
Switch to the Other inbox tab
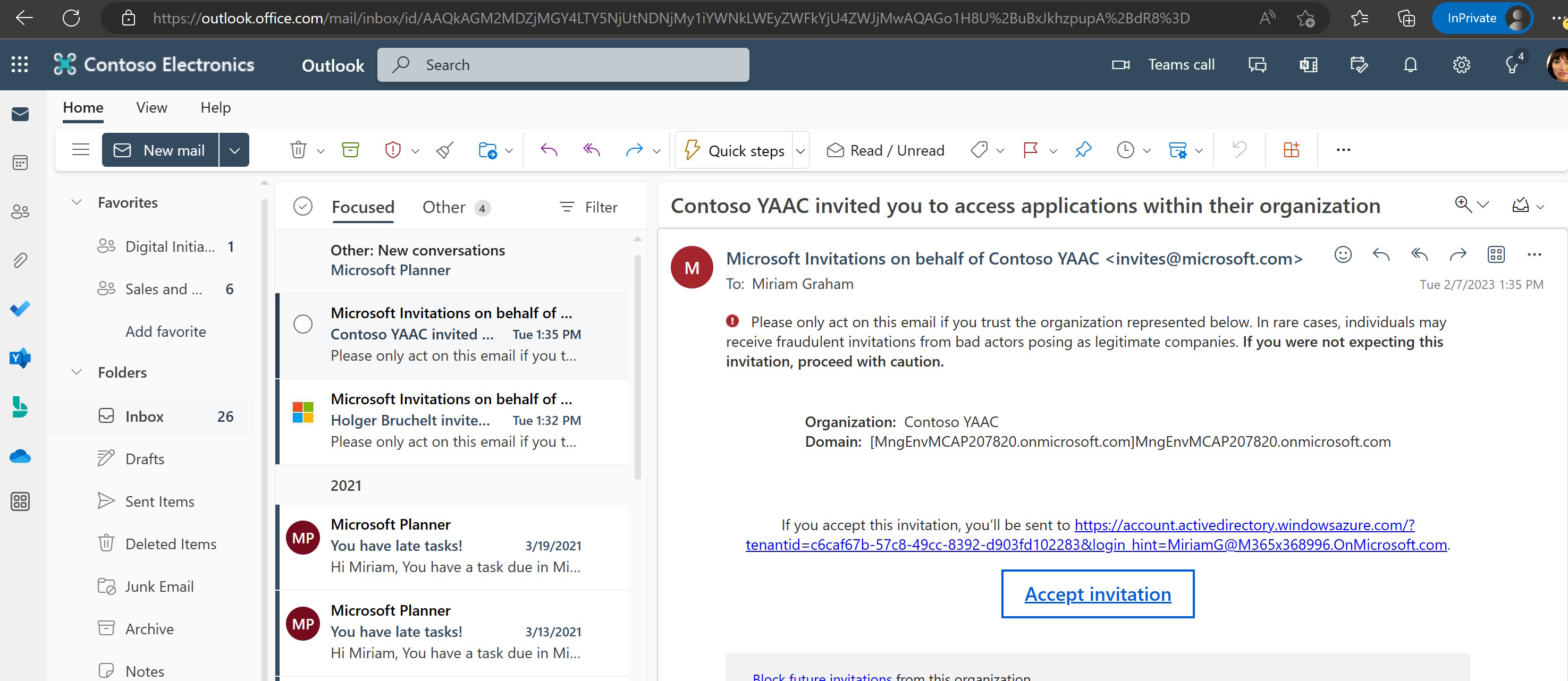tap(456, 208)
